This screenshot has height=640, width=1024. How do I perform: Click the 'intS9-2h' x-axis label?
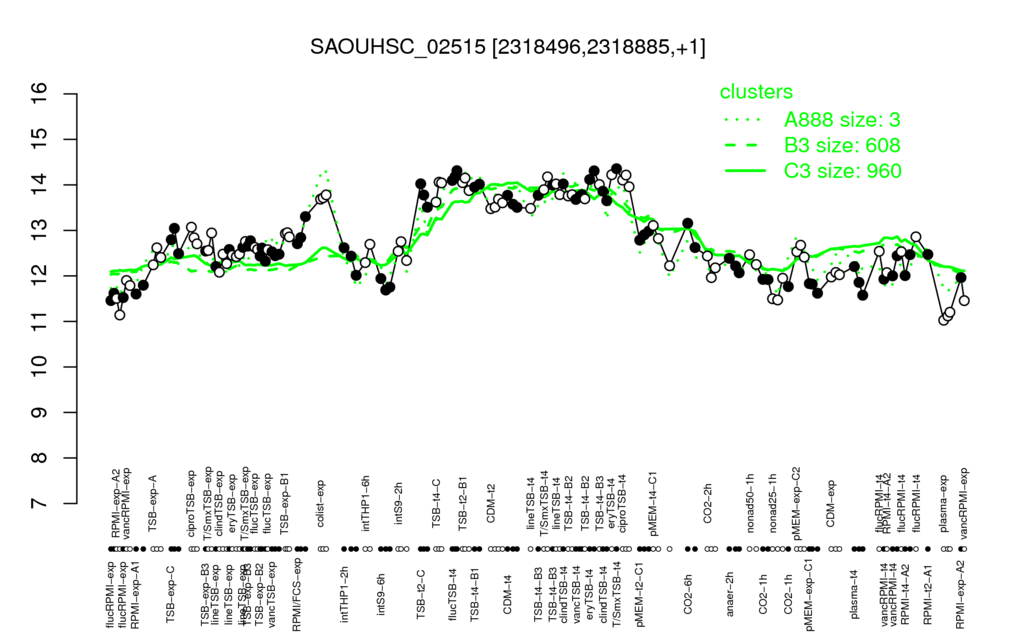pyautogui.click(x=399, y=504)
